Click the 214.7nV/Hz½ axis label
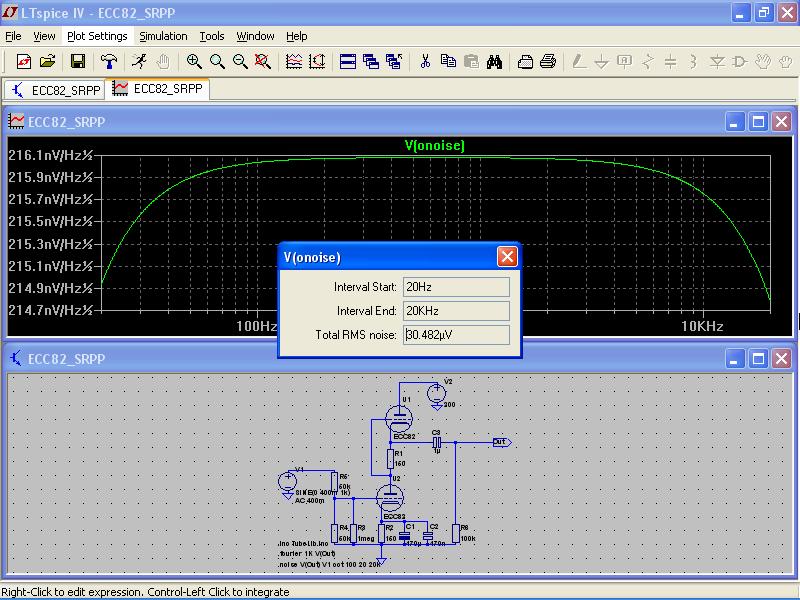Viewport: 800px width, 600px height. pos(51,310)
